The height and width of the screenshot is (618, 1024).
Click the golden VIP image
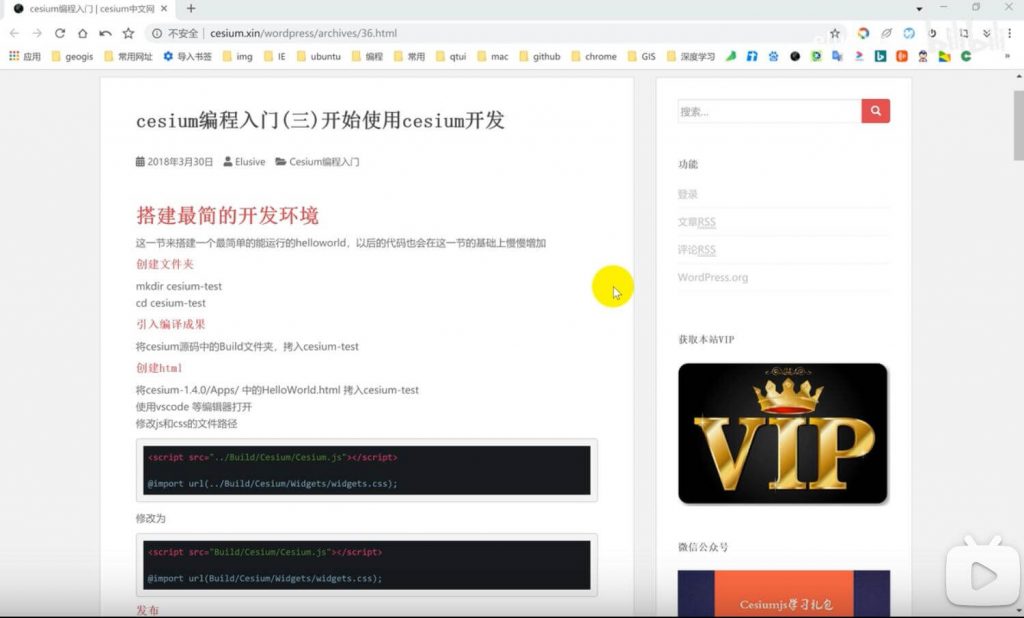[783, 433]
